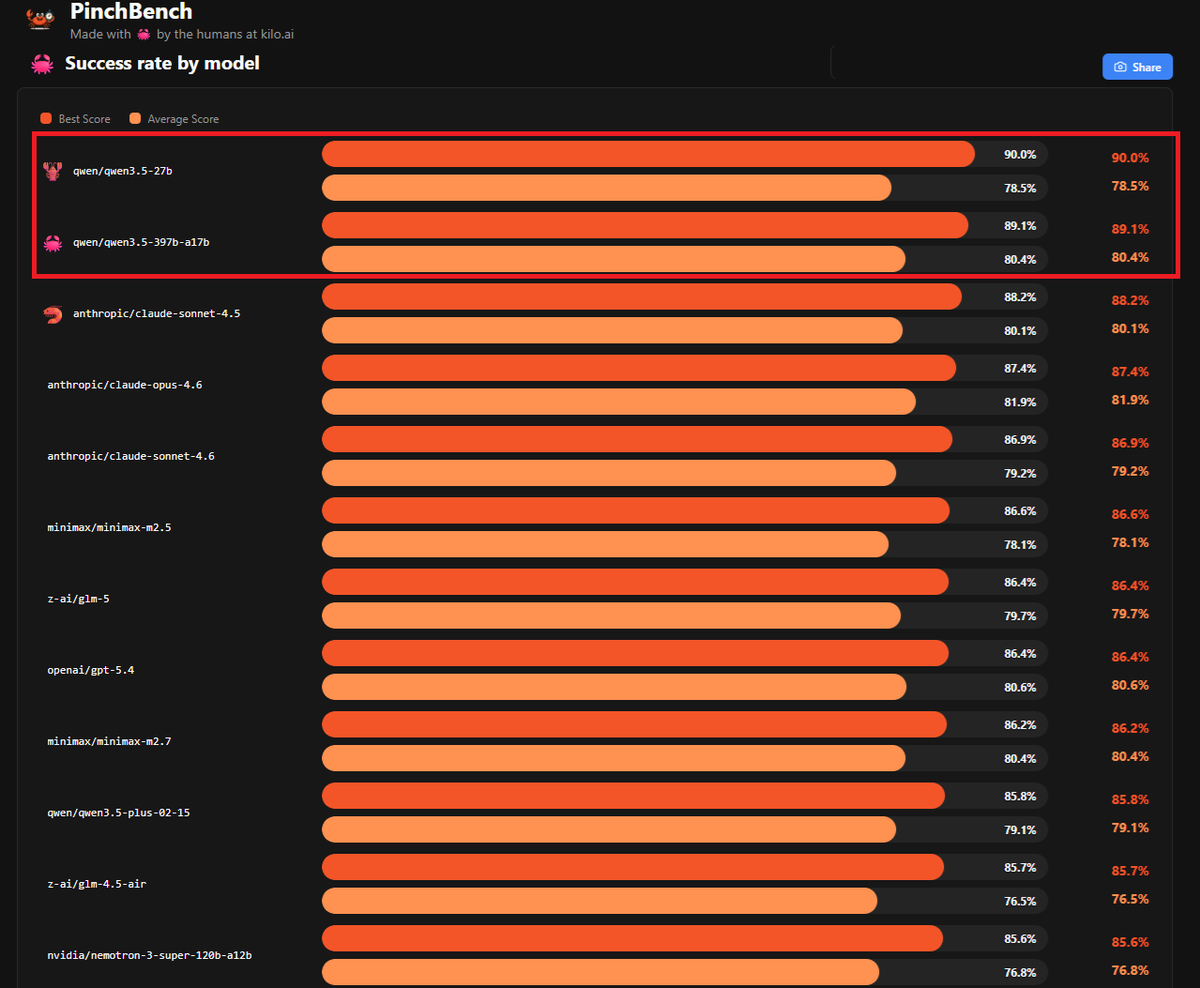Click the crab icon beside "Success rate by model"
1200x988 pixels.
pos(42,64)
